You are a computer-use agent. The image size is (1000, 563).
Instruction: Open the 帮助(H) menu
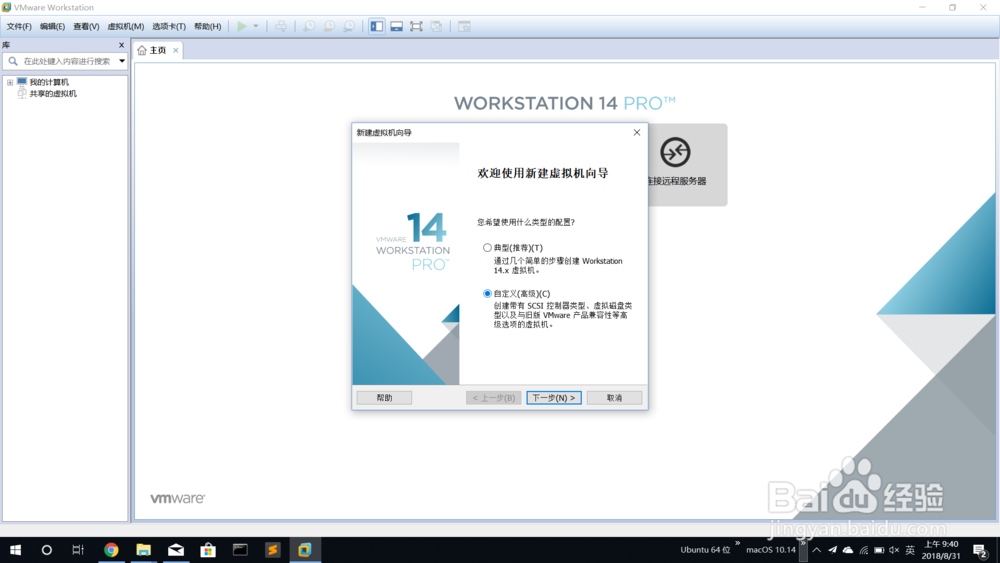(207, 26)
